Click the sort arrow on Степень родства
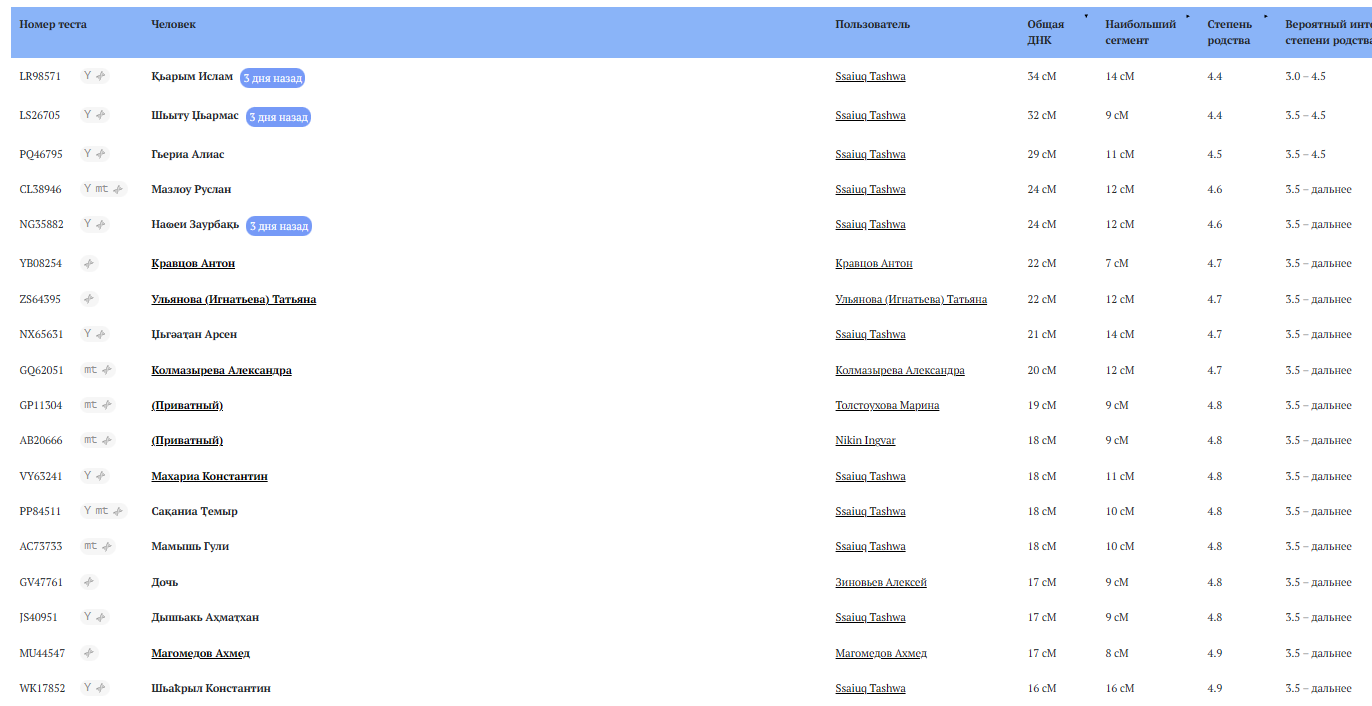This screenshot has width=1372, height=706. (1266, 17)
